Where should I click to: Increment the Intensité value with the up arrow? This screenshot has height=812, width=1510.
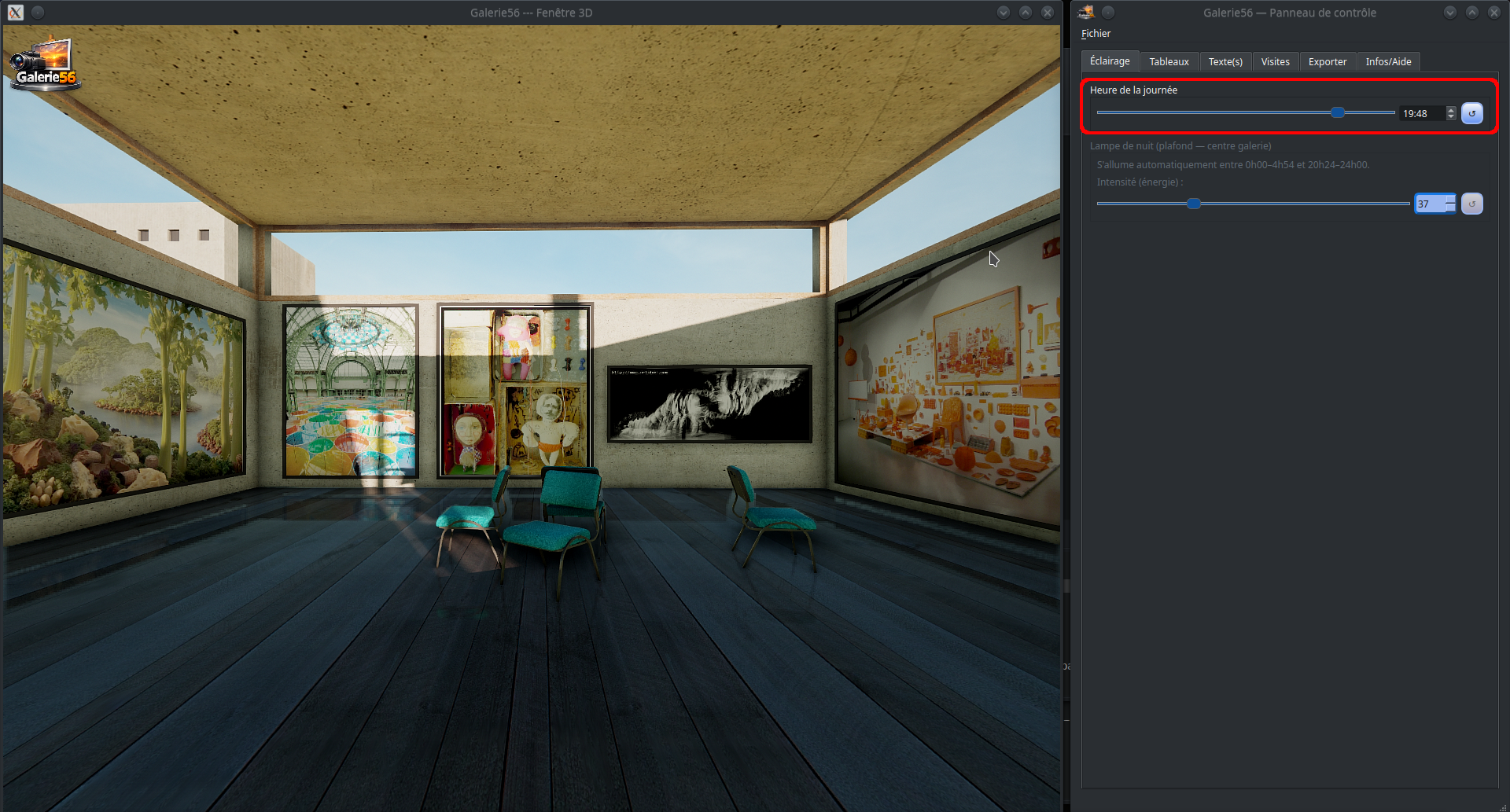1450,200
